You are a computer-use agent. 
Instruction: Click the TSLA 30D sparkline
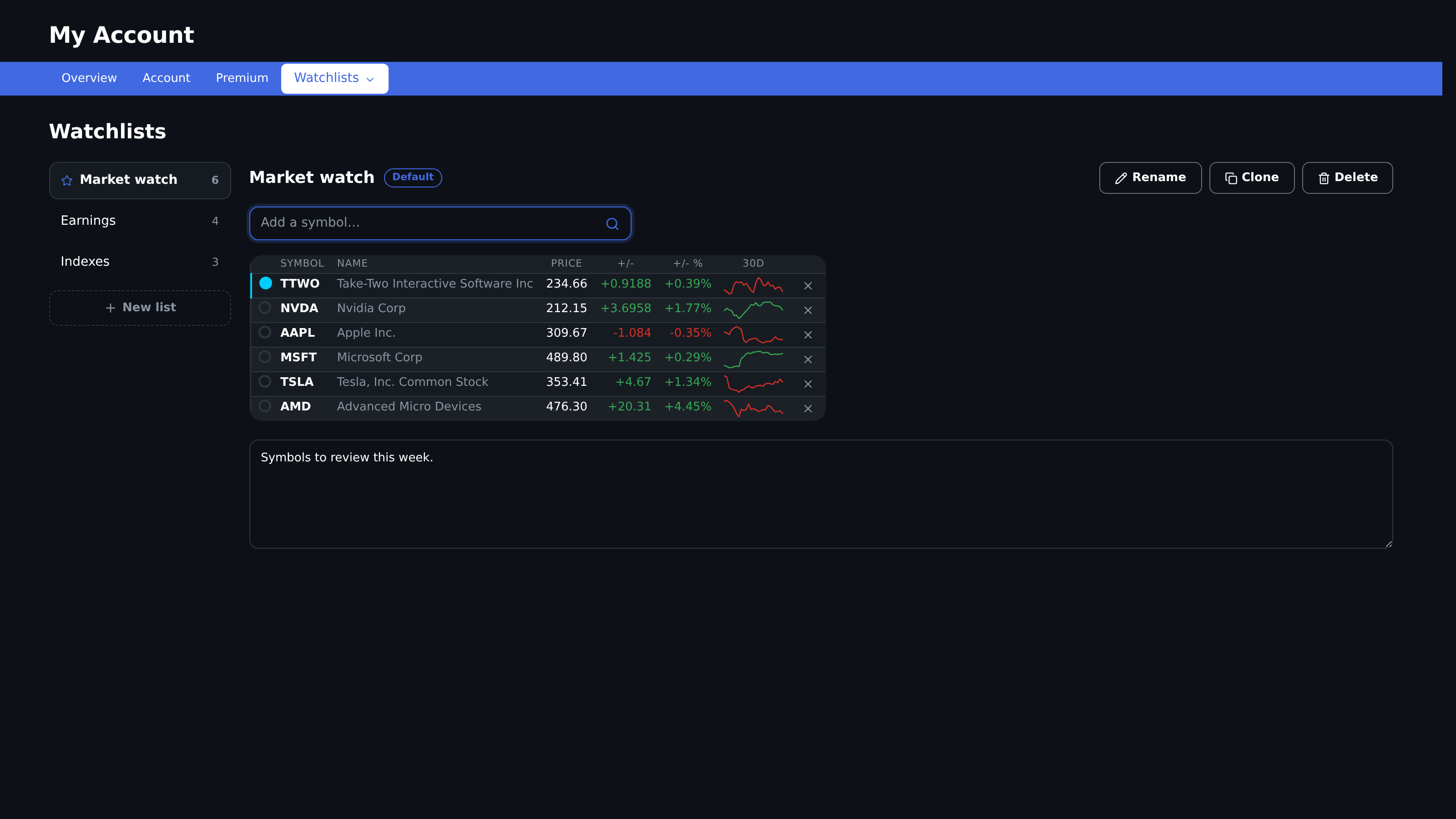[753, 384]
